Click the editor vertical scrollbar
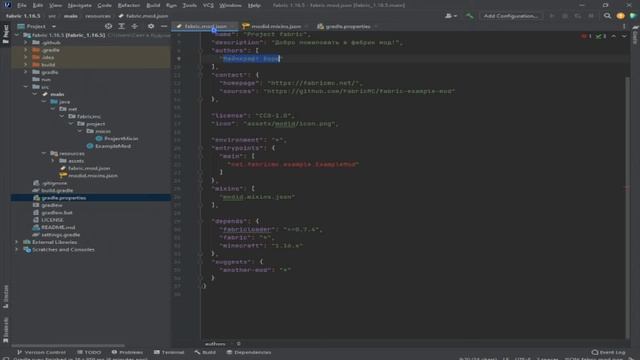 (627, 206)
